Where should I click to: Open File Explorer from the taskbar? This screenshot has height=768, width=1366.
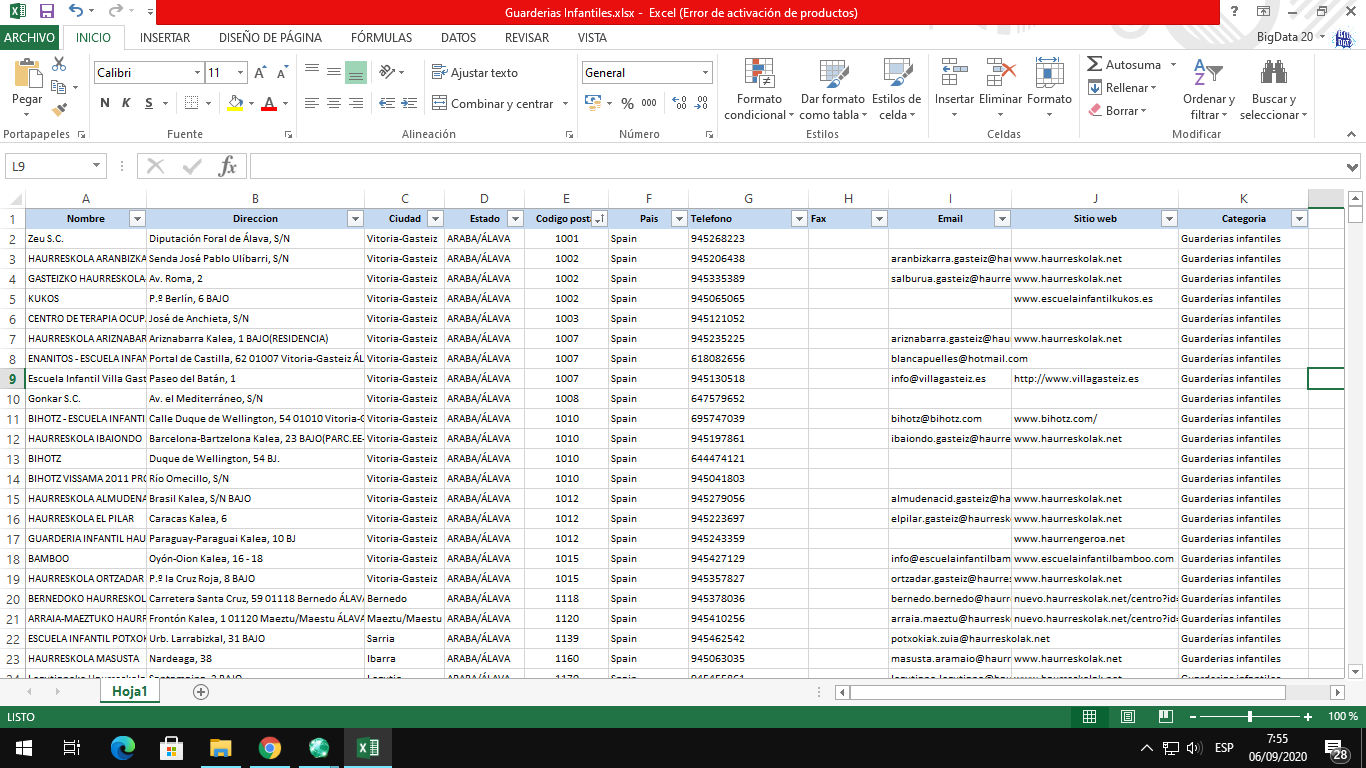tap(220, 747)
